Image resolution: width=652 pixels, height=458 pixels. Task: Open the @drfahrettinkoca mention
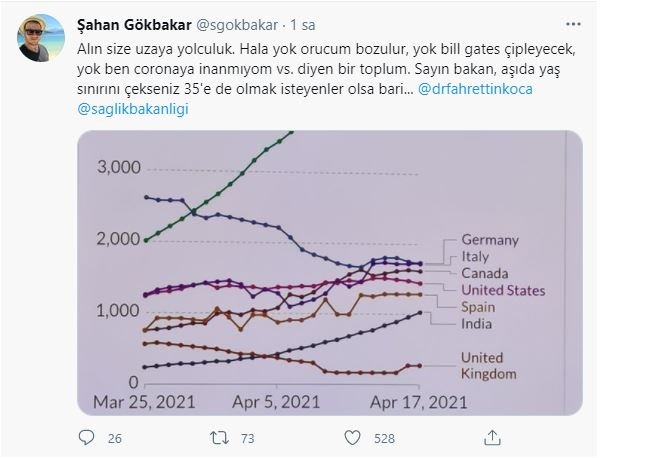pos(475,89)
